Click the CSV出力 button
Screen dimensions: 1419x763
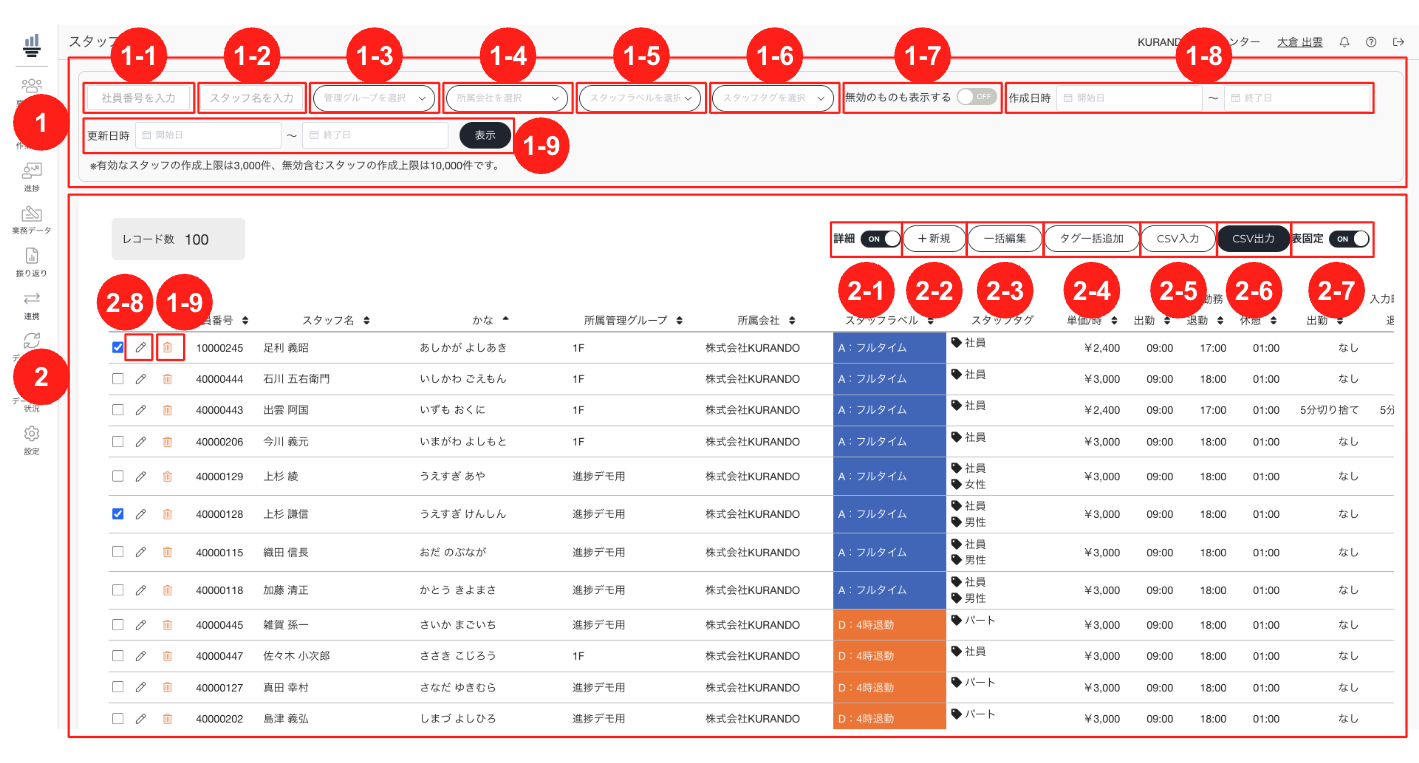click(1253, 239)
